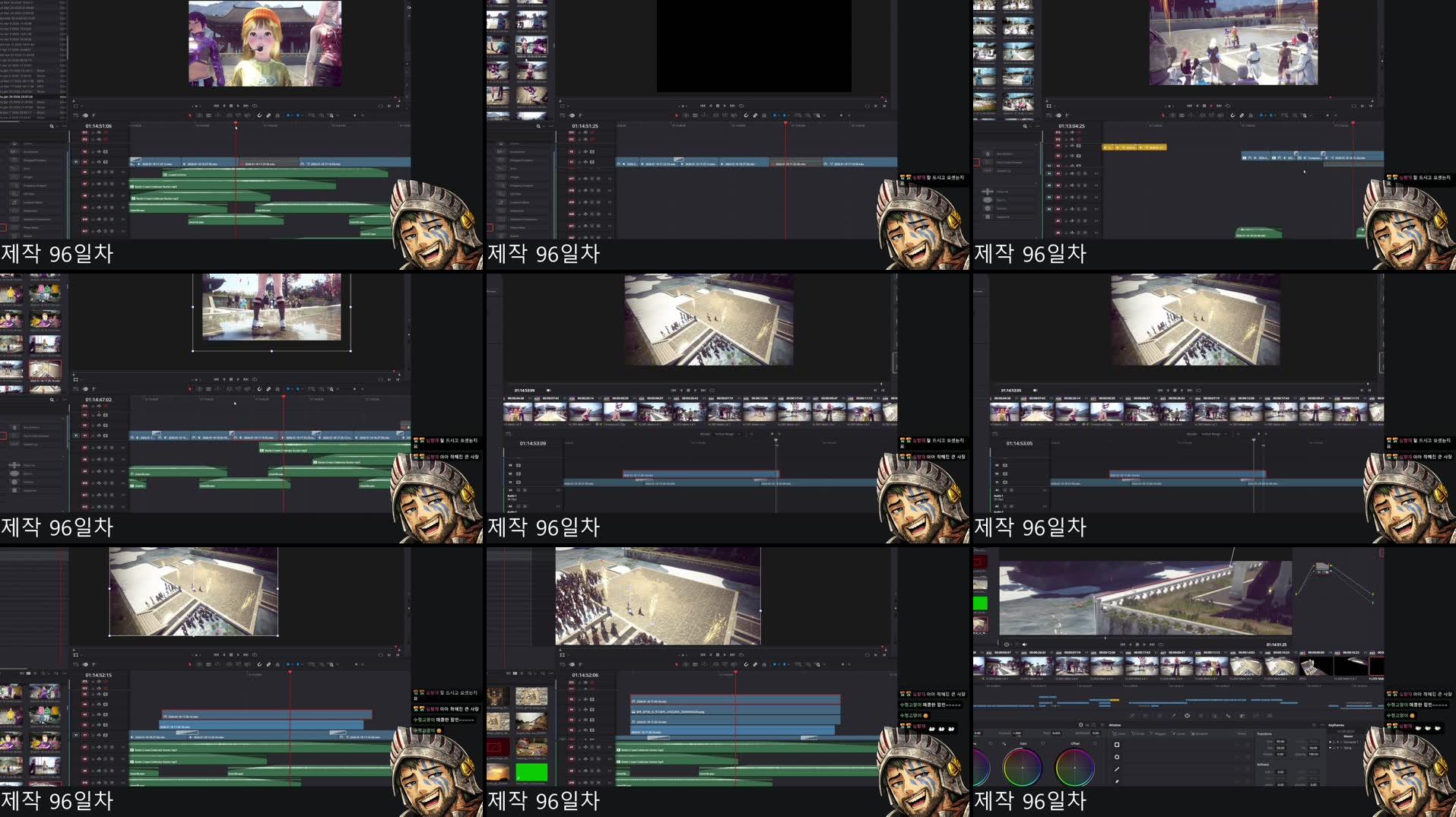This screenshot has width=1456, height=817.
Task: Toggle the speaker volume icon beside 01:14:53:09
Action: [x=548, y=391]
